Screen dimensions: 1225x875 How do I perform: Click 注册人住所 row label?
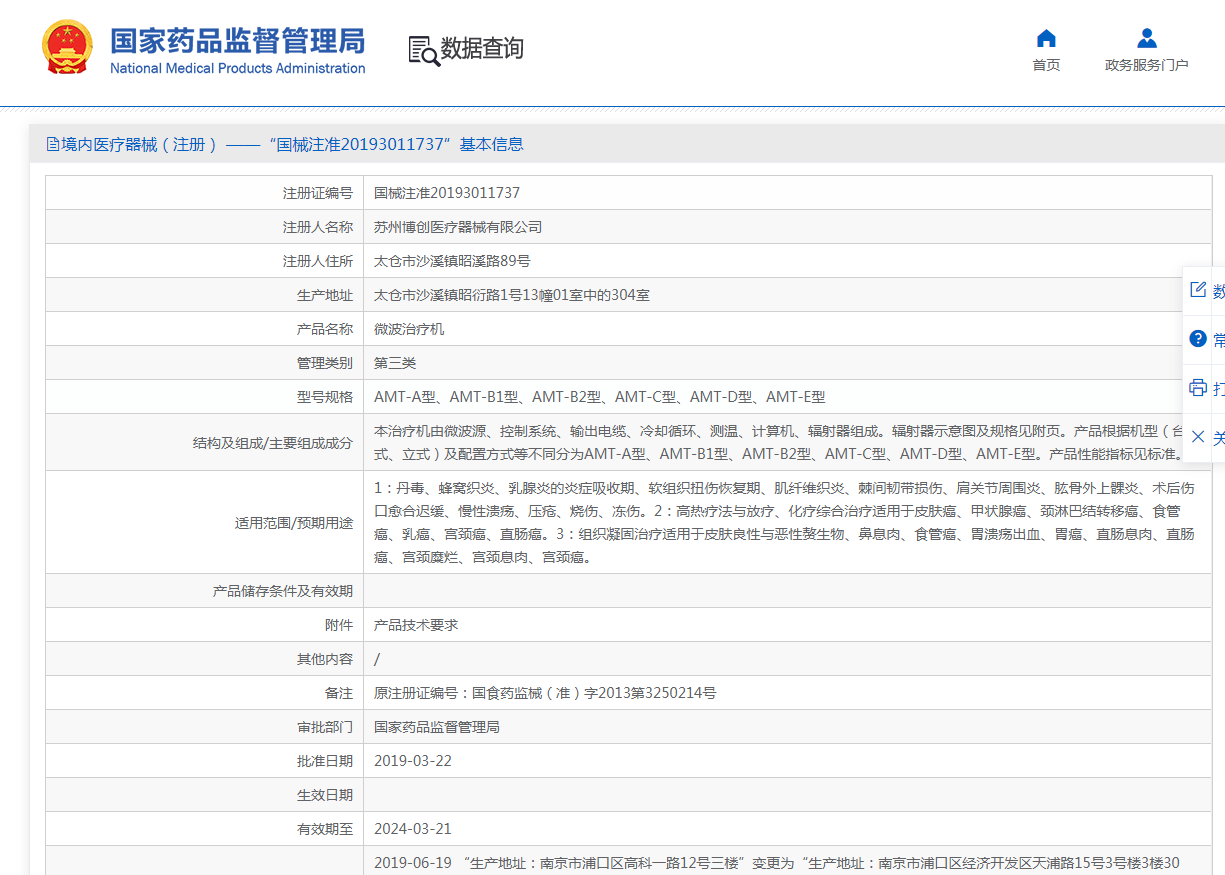click(x=318, y=261)
